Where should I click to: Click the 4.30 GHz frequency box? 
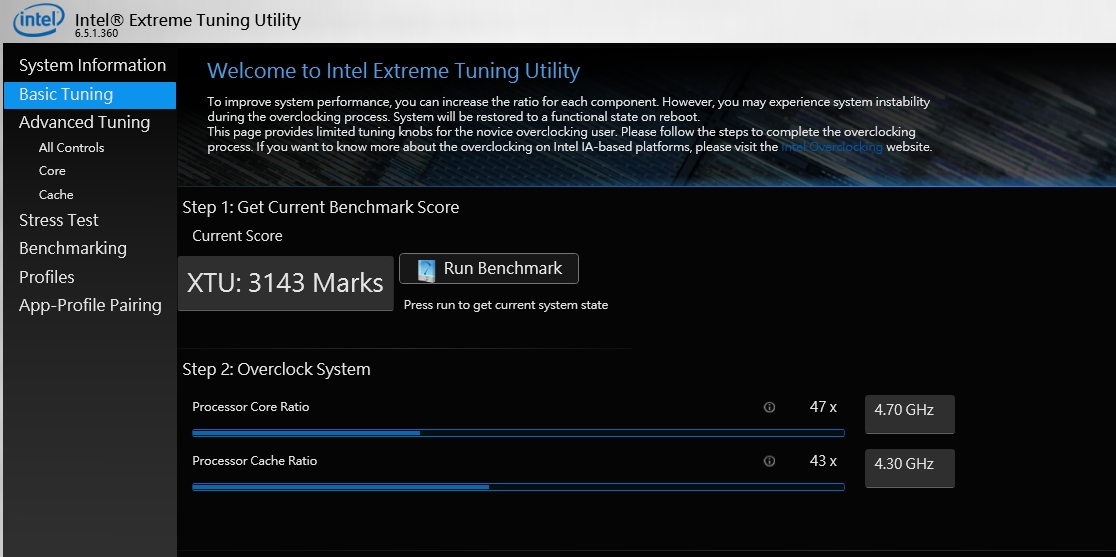(x=910, y=468)
